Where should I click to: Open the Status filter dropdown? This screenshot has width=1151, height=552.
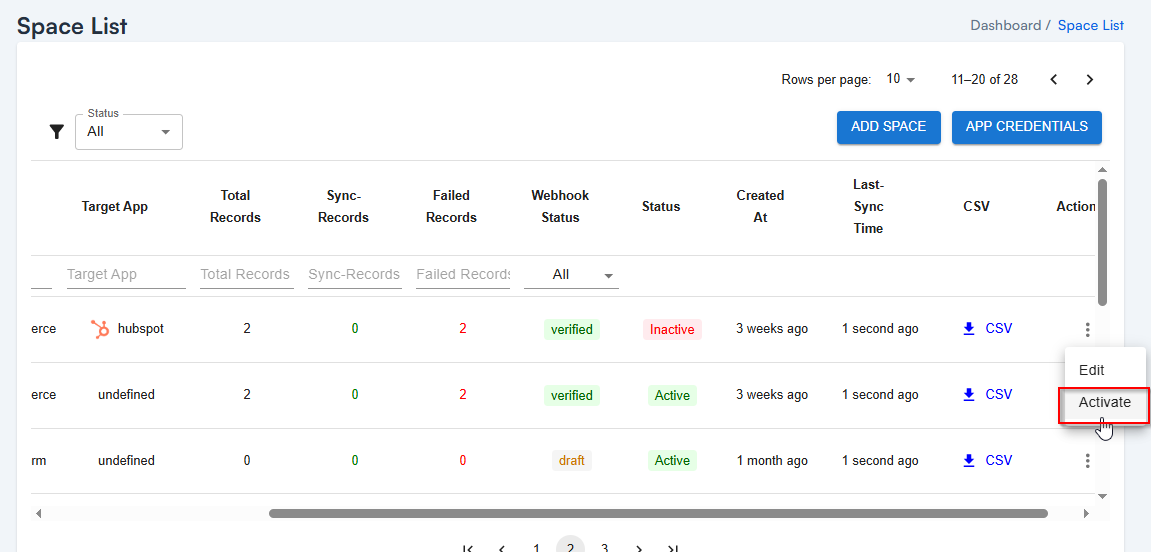coord(129,132)
